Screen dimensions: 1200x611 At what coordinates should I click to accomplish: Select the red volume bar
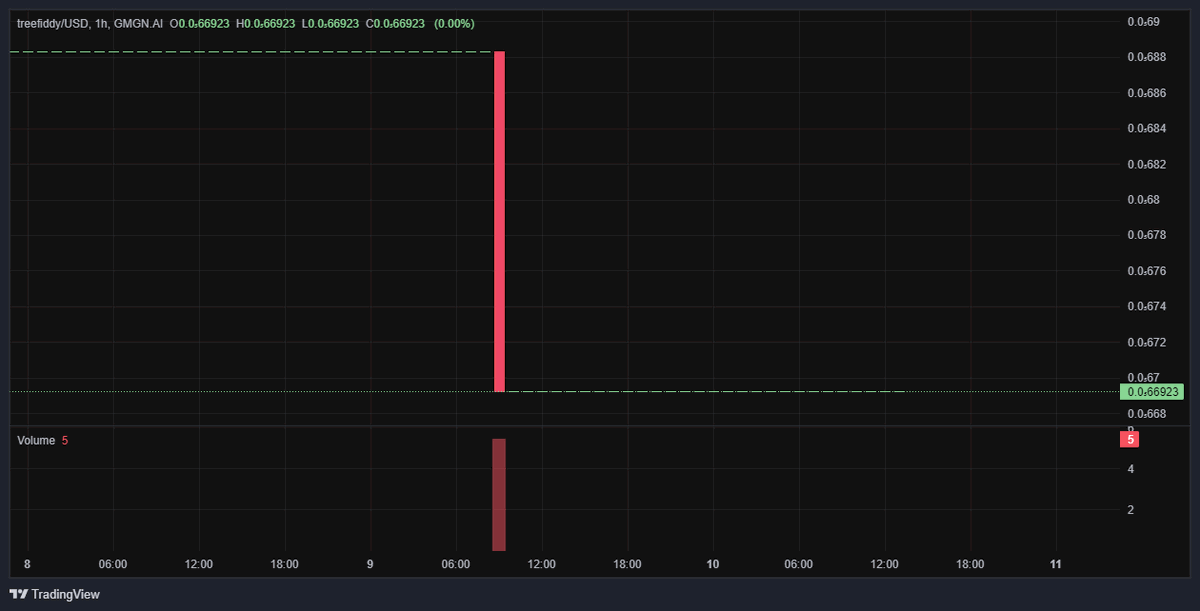(499, 494)
